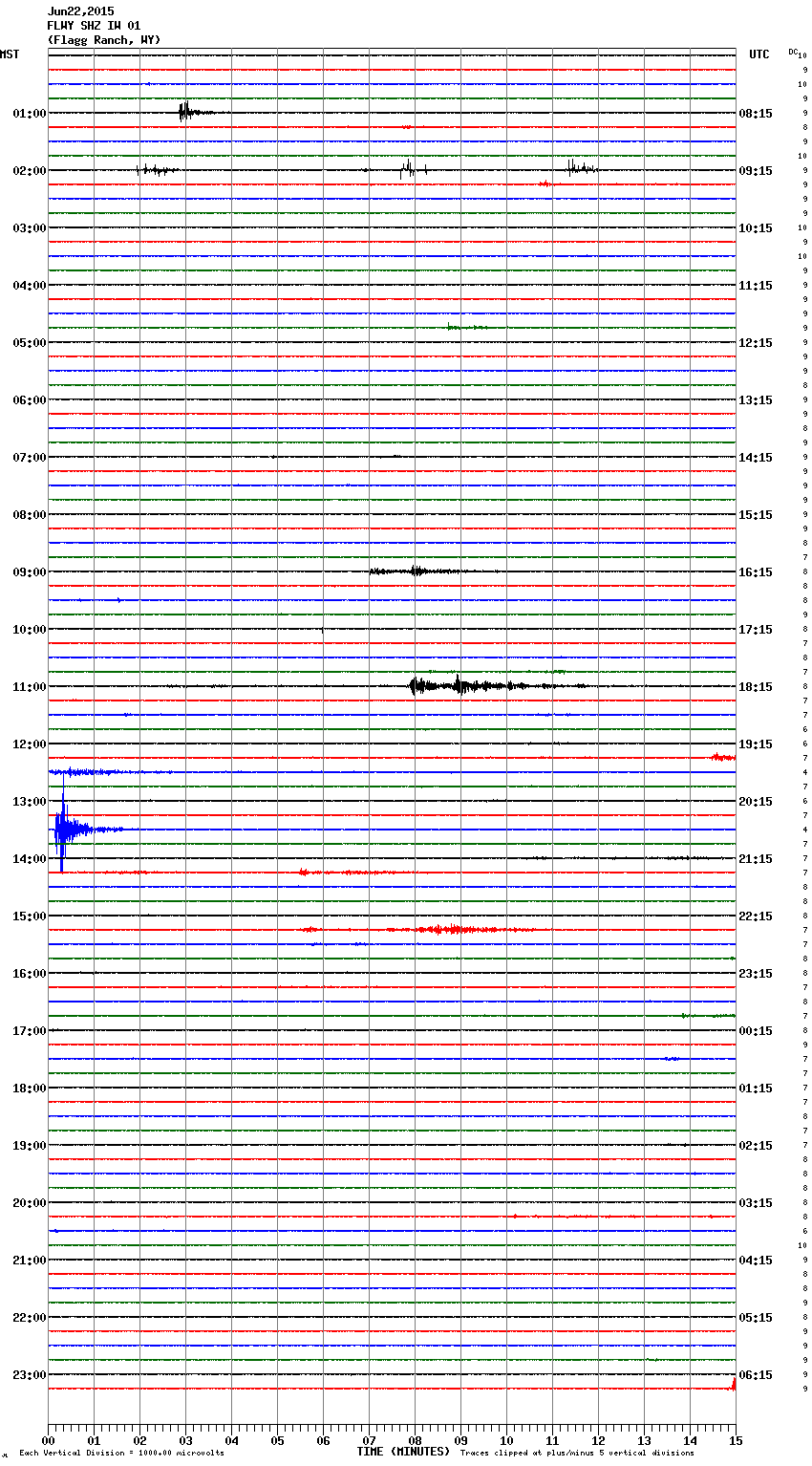Screen dimensions: 812x1466
Task: Click the 'TIME (MINUTES)' axis title
Action: 403,1452
